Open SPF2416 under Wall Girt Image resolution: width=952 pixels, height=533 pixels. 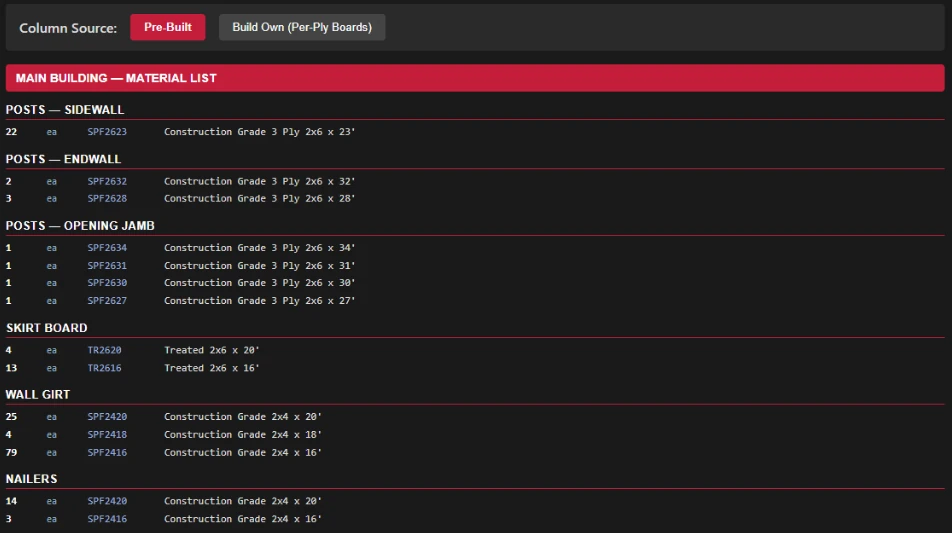click(x=107, y=453)
